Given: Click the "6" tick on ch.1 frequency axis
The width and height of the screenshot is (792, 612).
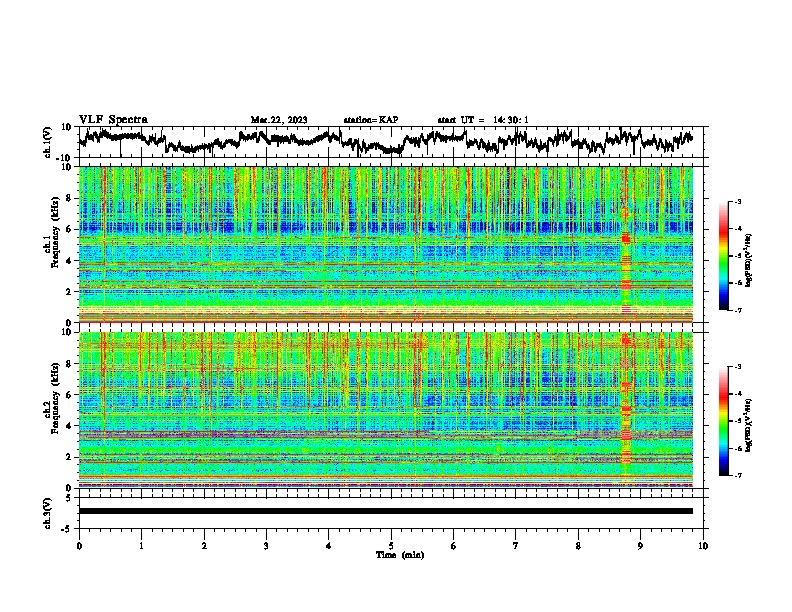Looking at the screenshot, I should [x=69, y=229].
